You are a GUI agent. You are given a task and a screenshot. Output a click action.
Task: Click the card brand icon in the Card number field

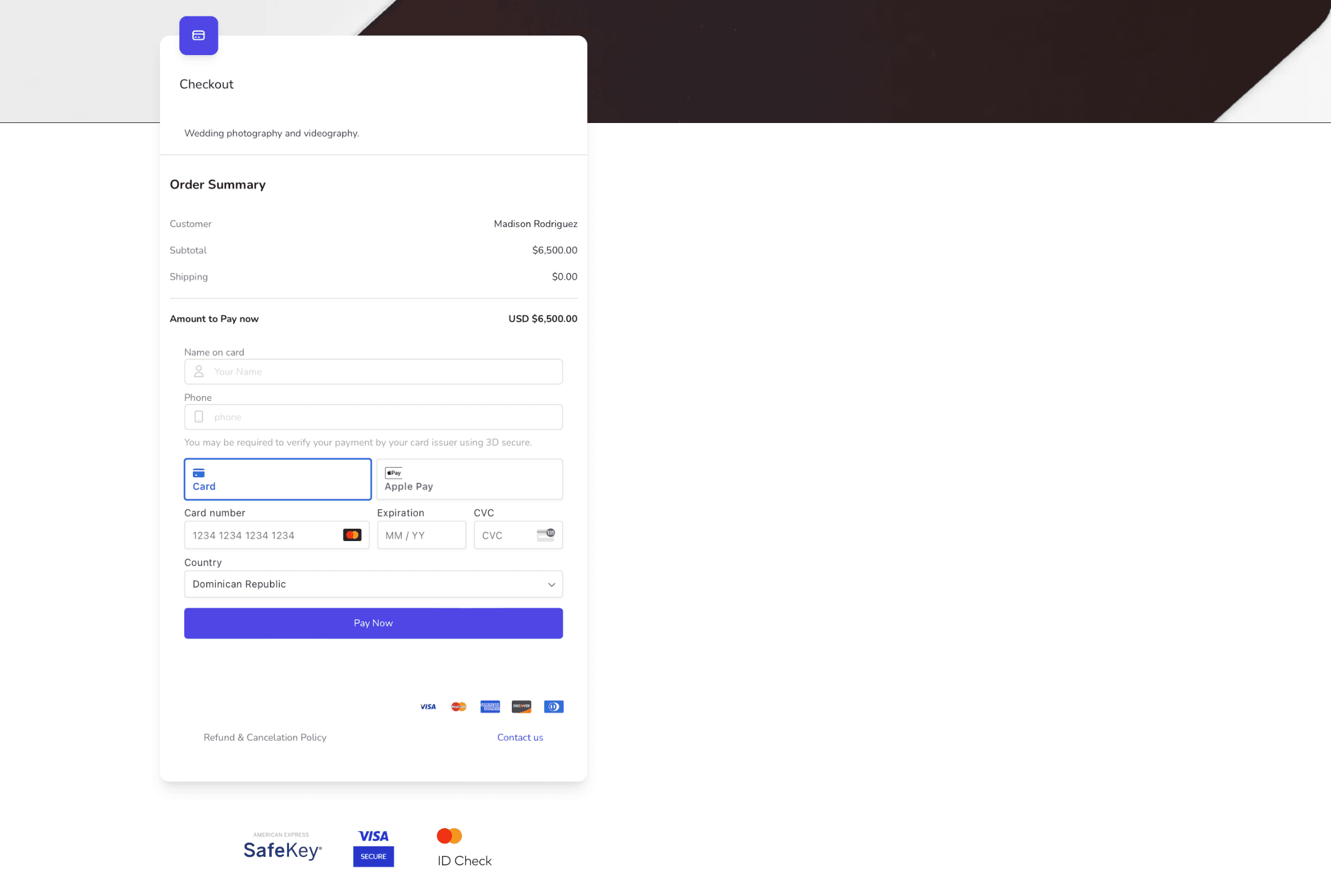click(x=352, y=535)
